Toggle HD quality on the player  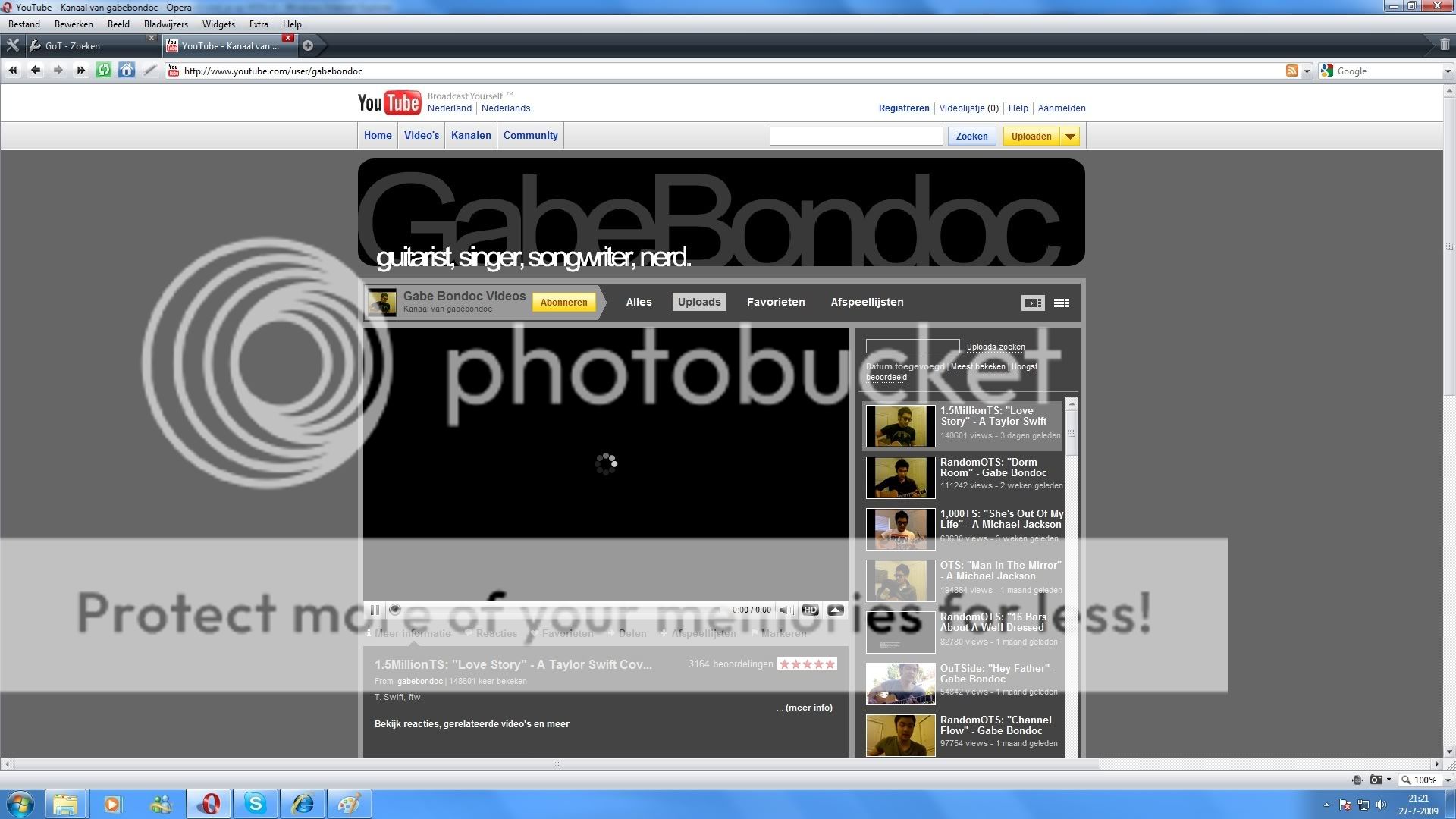click(810, 610)
